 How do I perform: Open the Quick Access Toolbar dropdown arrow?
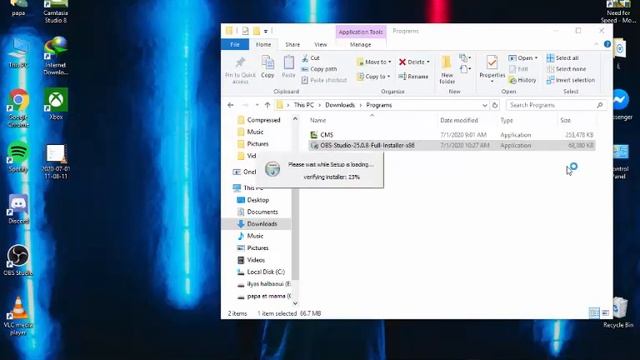(266, 31)
